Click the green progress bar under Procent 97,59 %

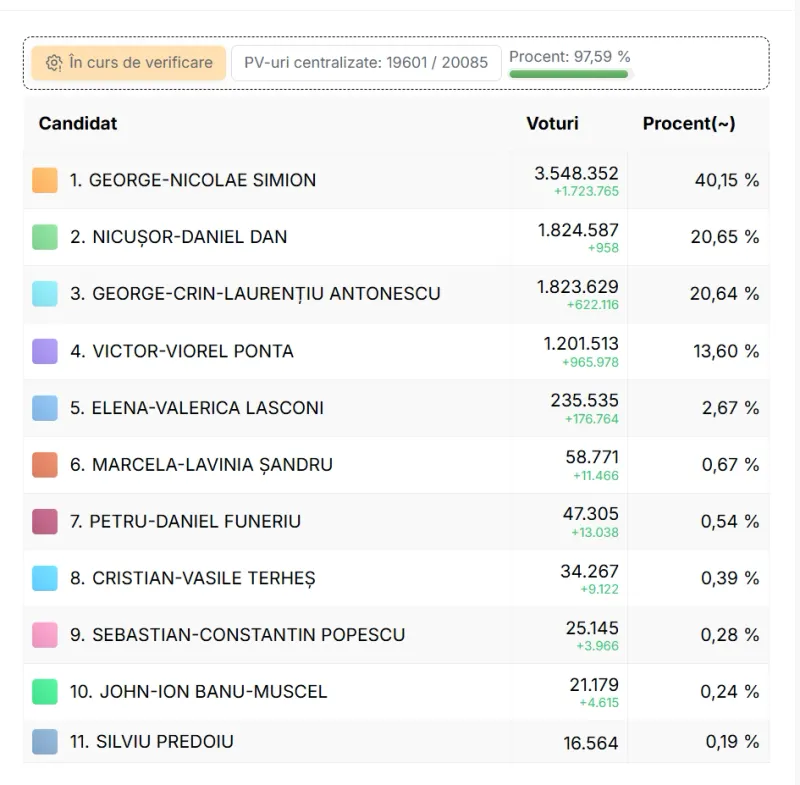[568, 74]
